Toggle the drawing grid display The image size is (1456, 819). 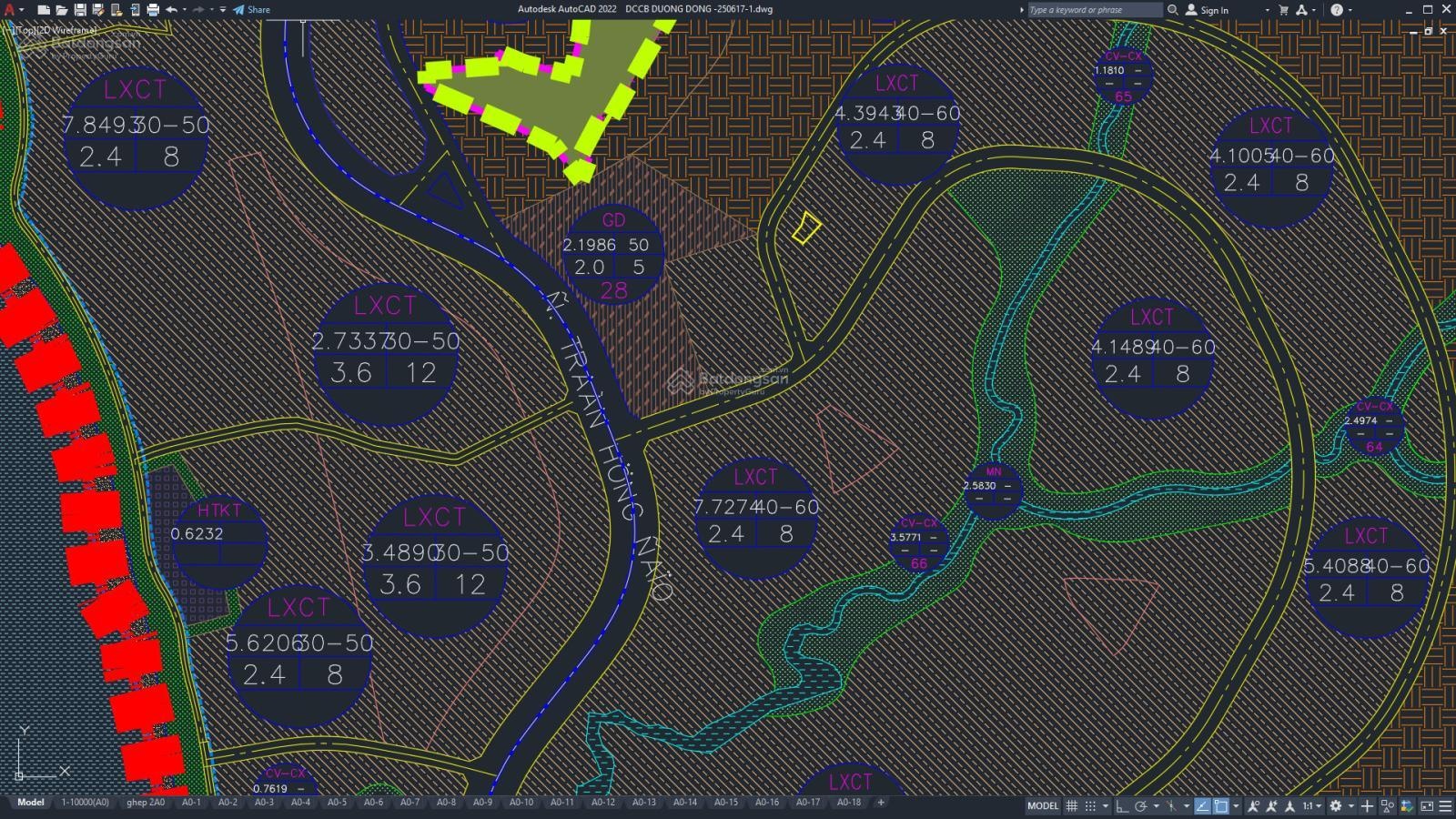click(x=1072, y=805)
